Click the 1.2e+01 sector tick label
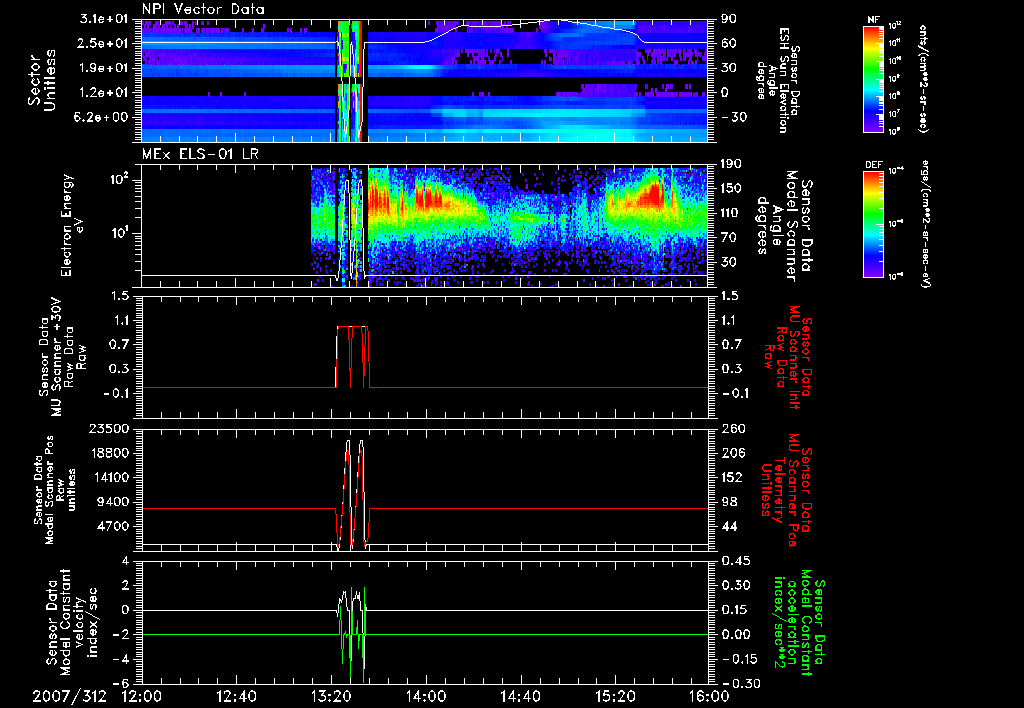 pos(105,93)
